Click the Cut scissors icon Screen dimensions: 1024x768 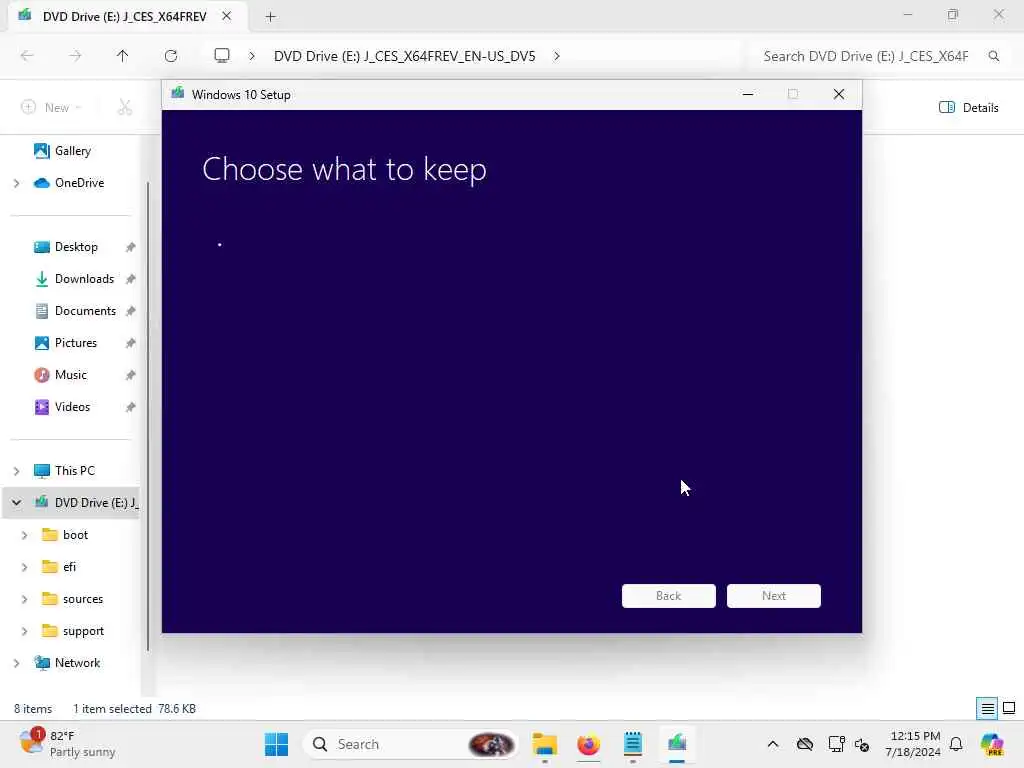[124, 108]
